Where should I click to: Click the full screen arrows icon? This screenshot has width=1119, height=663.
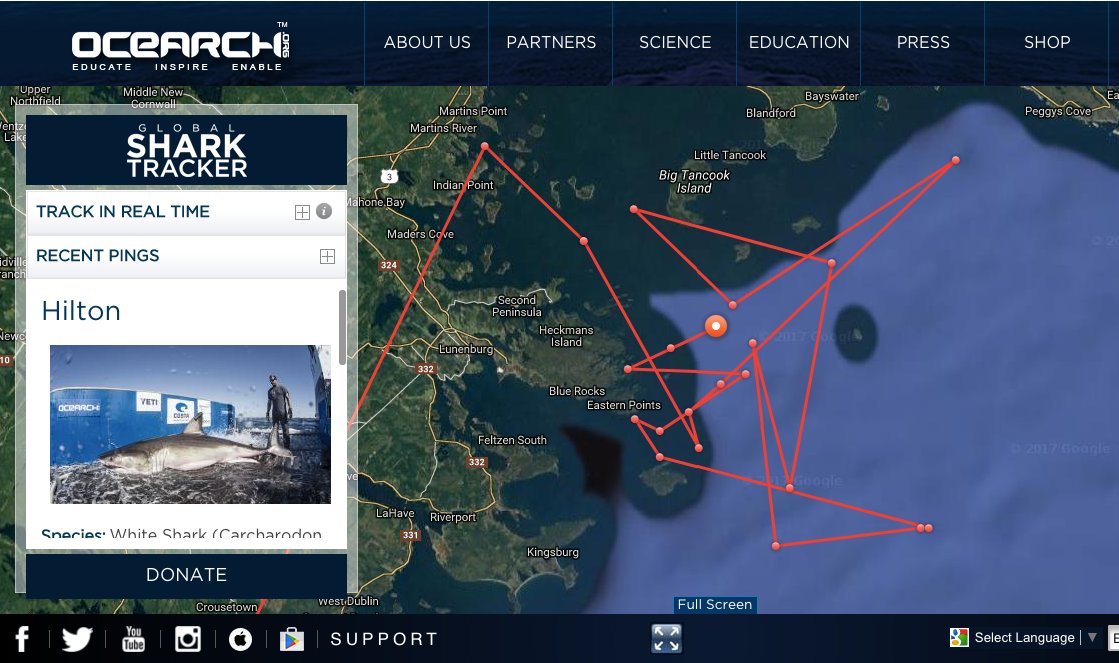(667, 638)
